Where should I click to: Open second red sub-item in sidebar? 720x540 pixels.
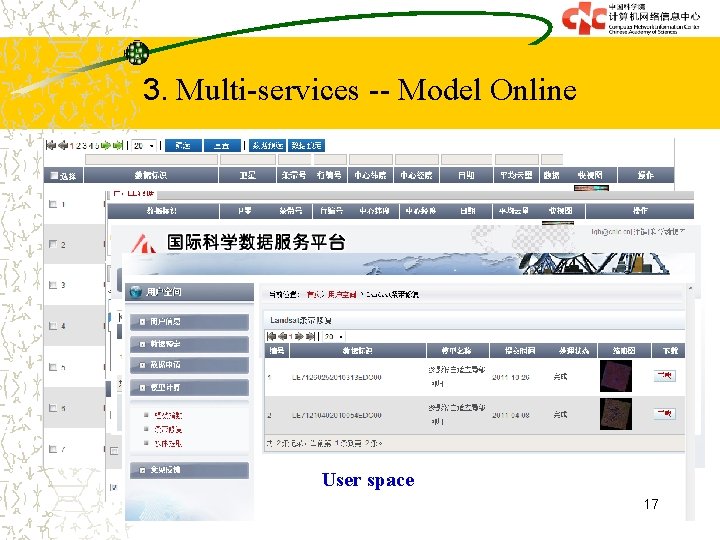coord(168,429)
